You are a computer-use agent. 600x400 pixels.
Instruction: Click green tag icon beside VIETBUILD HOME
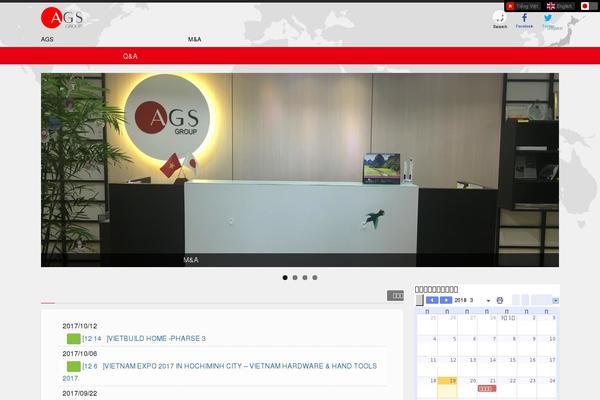pyautogui.click(x=73, y=339)
